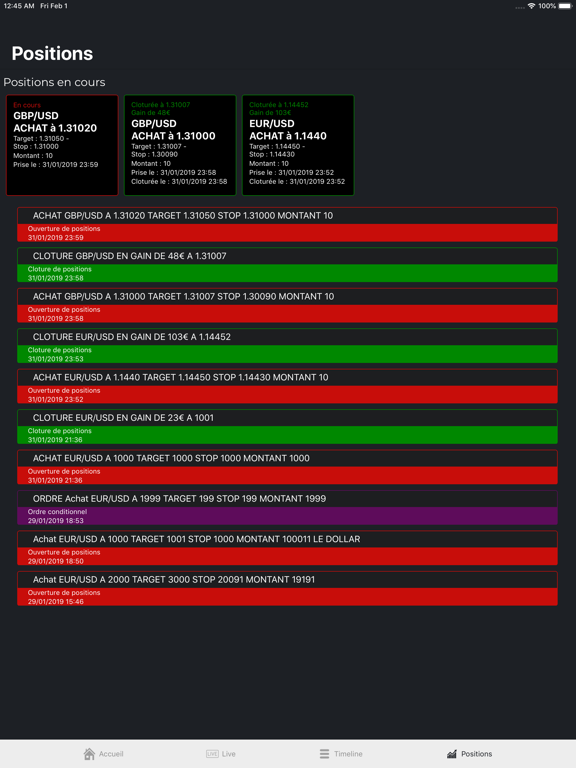Image resolution: width=576 pixels, height=768 pixels.
Task: Click the Wi-Fi status icon
Action: click(531, 6)
